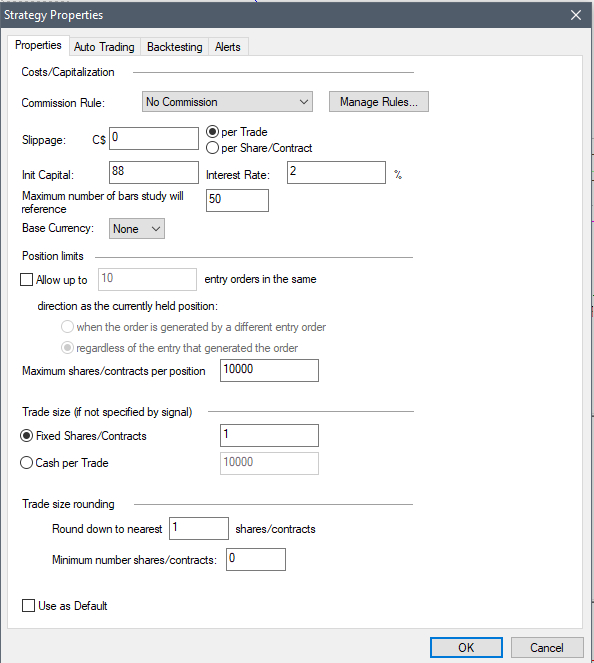Open the Commission Rule dropdown
The width and height of the screenshot is (594, 663).
(x=227, y=102)
